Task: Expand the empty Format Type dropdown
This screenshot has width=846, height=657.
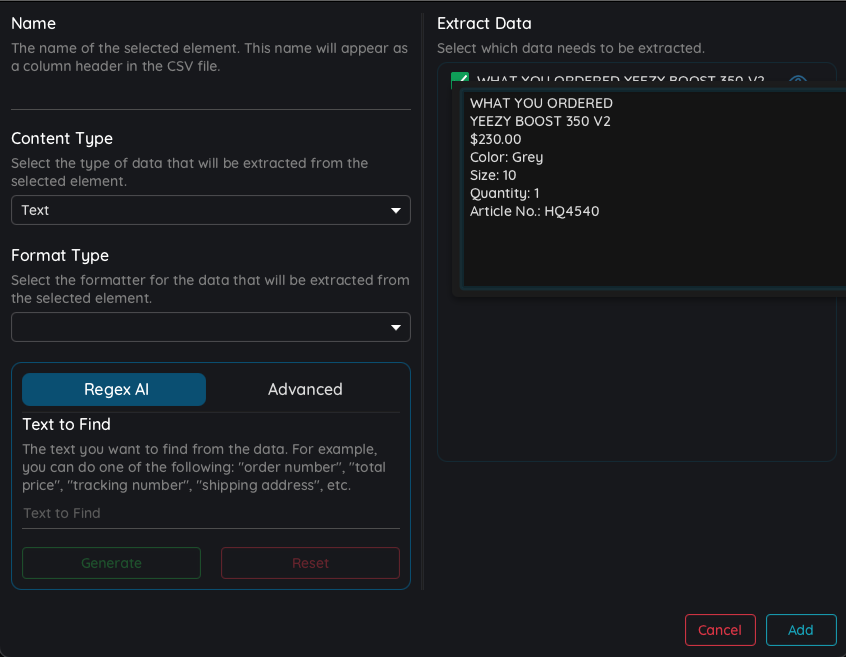Action: pyautogui.click(x=210, y=327)
